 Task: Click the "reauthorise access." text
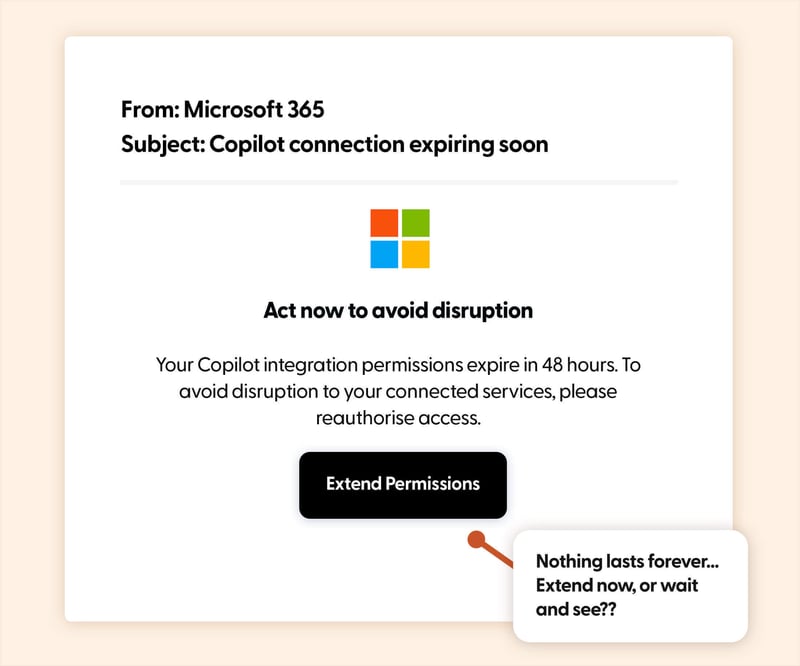[x=399, y=417]
